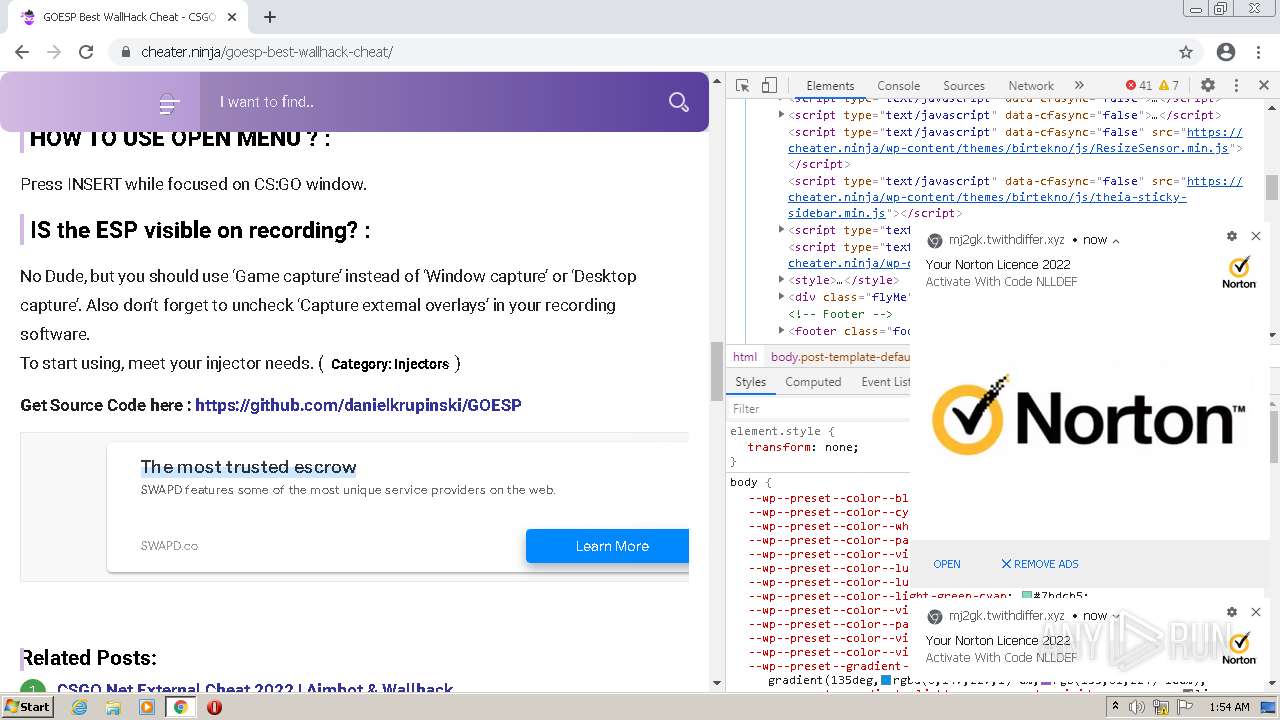Viewport: 1280px width, 720px height.
Task: Select body.post-template breadcrumb item
Action: click(x=839, y=357)
